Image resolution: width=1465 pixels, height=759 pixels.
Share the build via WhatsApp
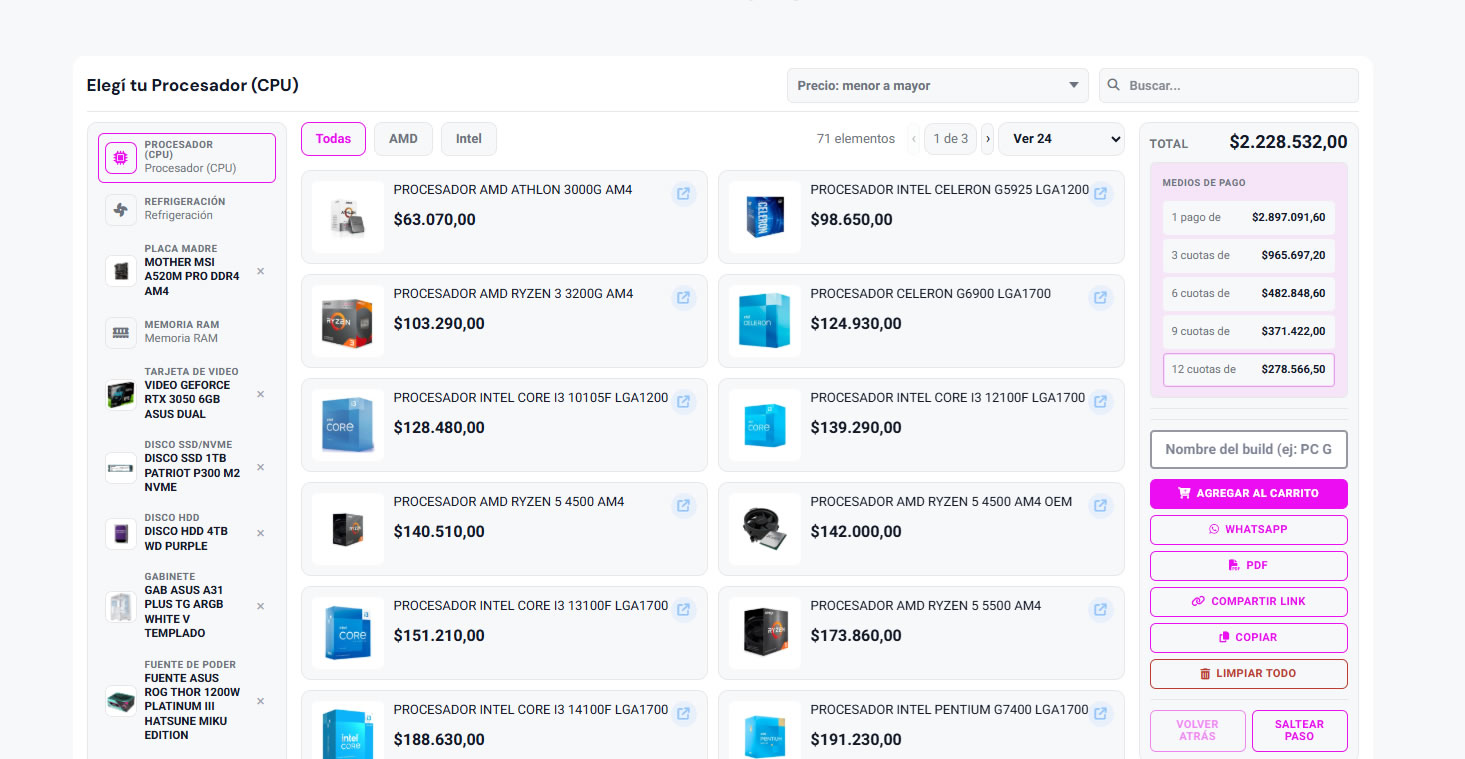coord(1248,529)
